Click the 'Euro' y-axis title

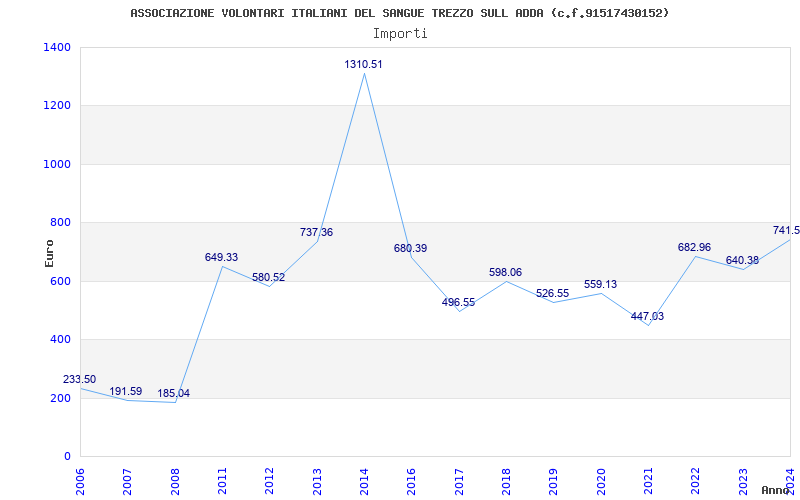[49, 253]
